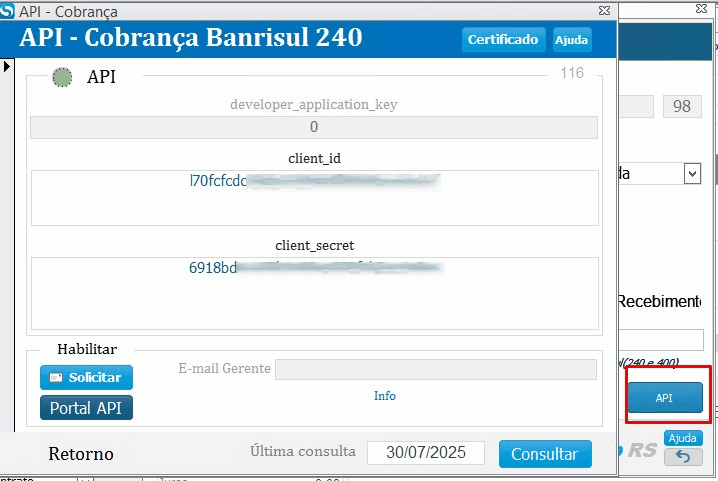Click the app icon in the title bar
Viewport: 718px width, 481px height.
(x=9, y=11)
